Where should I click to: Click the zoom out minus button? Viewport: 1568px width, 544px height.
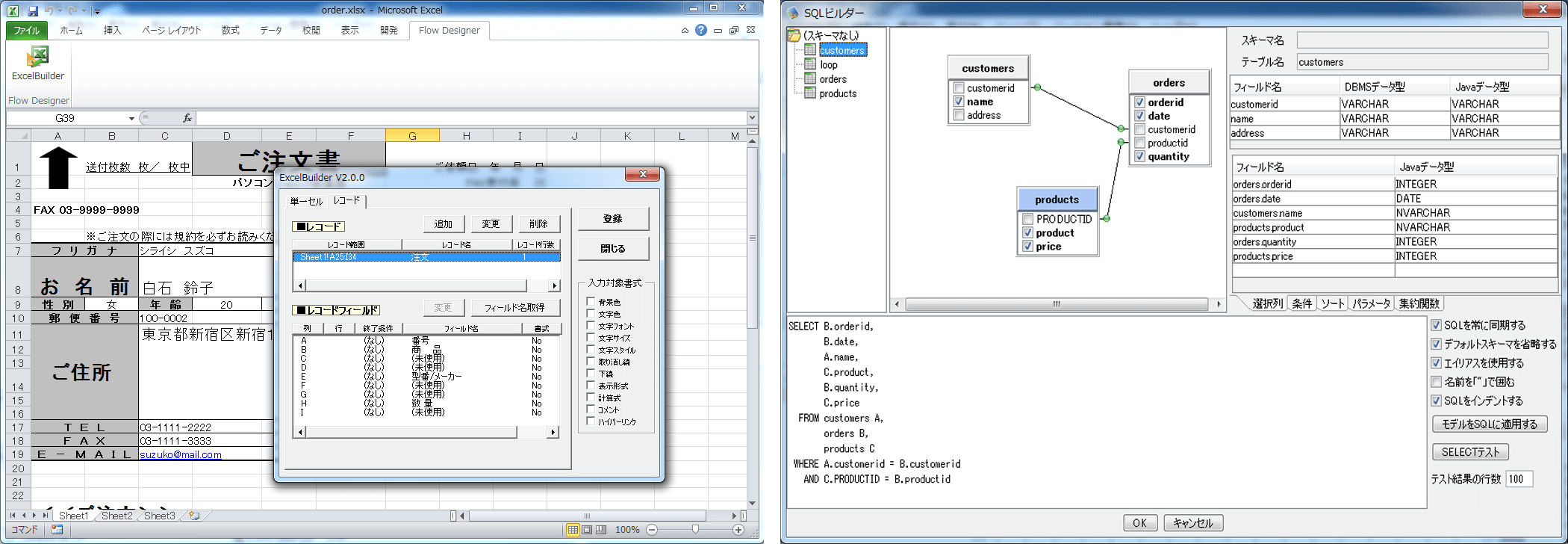[x=652, y=530]
